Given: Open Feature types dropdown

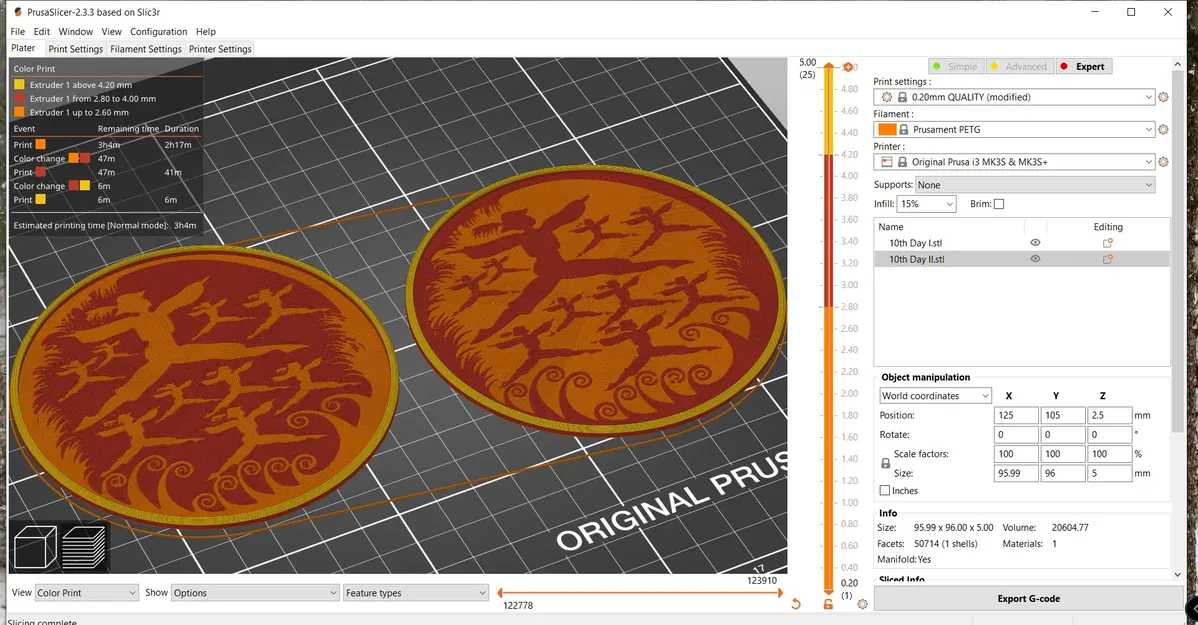Looking at the screenshot, I should (415, 593).
